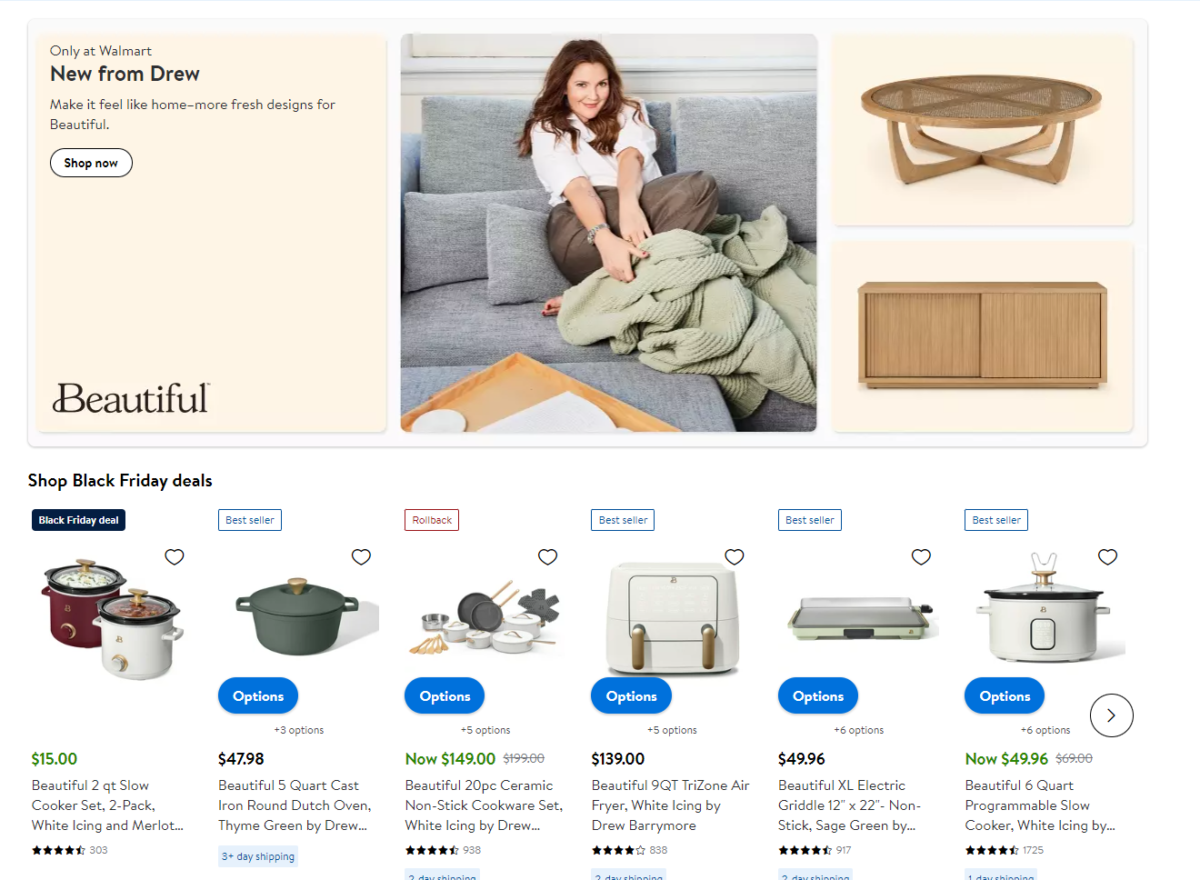Open the 20pc Ceramic Non-Stick Cookware Set link
This screenshot has width=1200, height=880.
coord(484,805)
